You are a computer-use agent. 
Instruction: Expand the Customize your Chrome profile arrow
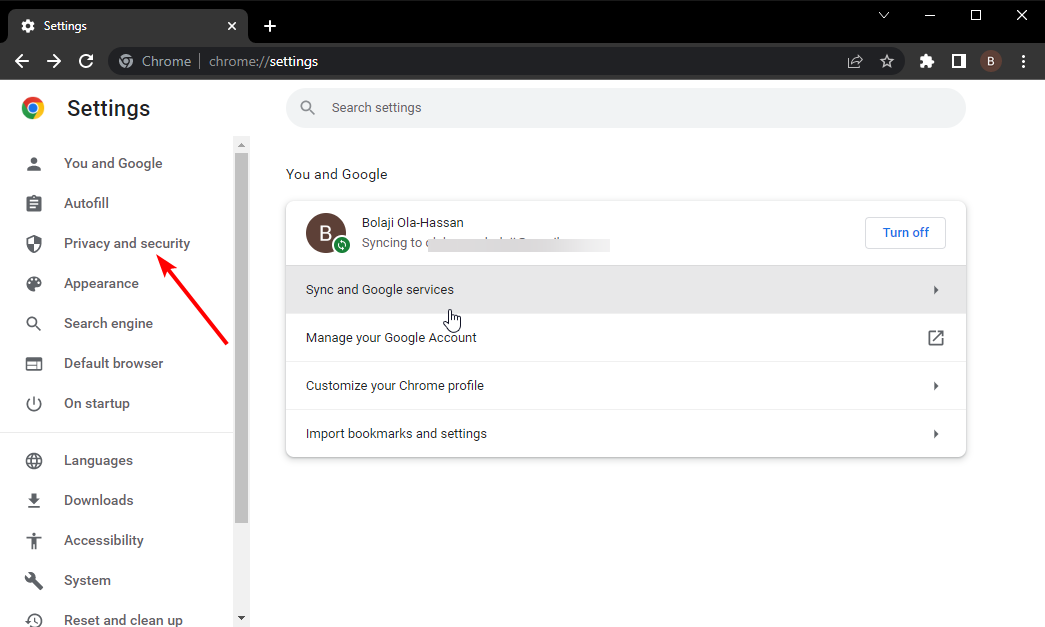(936, 386)
